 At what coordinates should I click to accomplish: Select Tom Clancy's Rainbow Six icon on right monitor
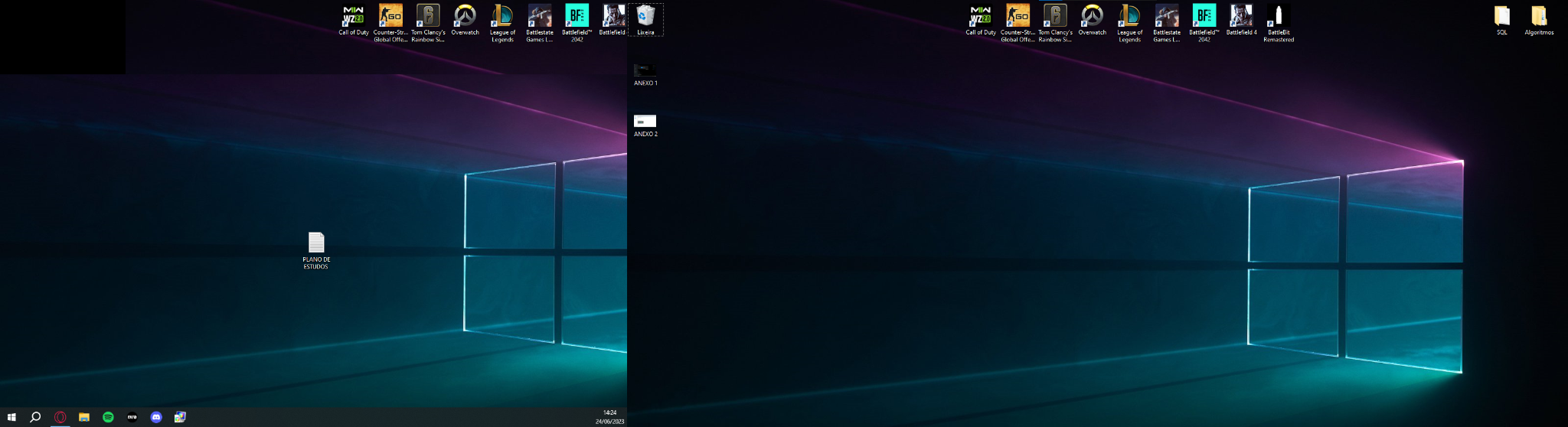(1055, 23)
